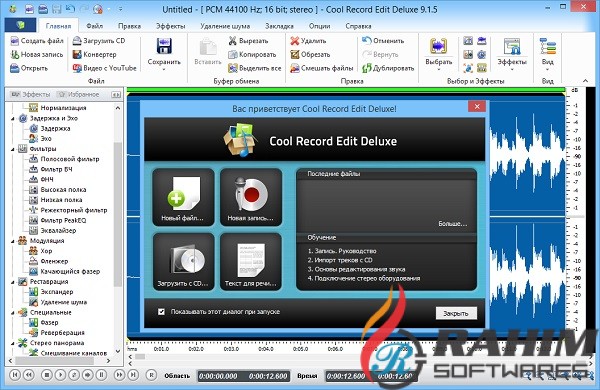600x390 pixels.
Task: Open the Справка ribbon tab
Action: coord(358,26)
